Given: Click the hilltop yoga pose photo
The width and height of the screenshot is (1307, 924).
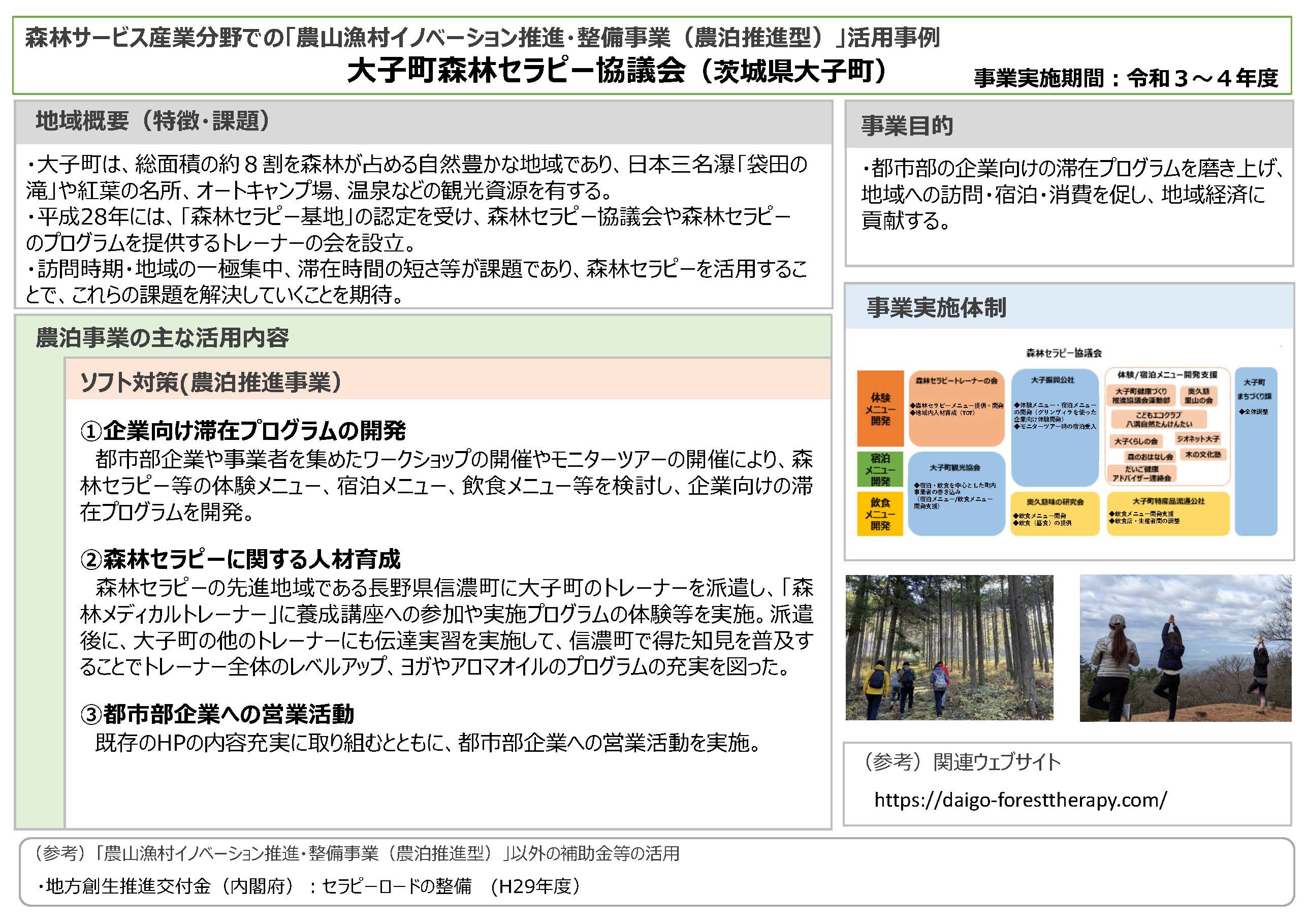Looking at the screenshot, I should tap(1185, 648).
